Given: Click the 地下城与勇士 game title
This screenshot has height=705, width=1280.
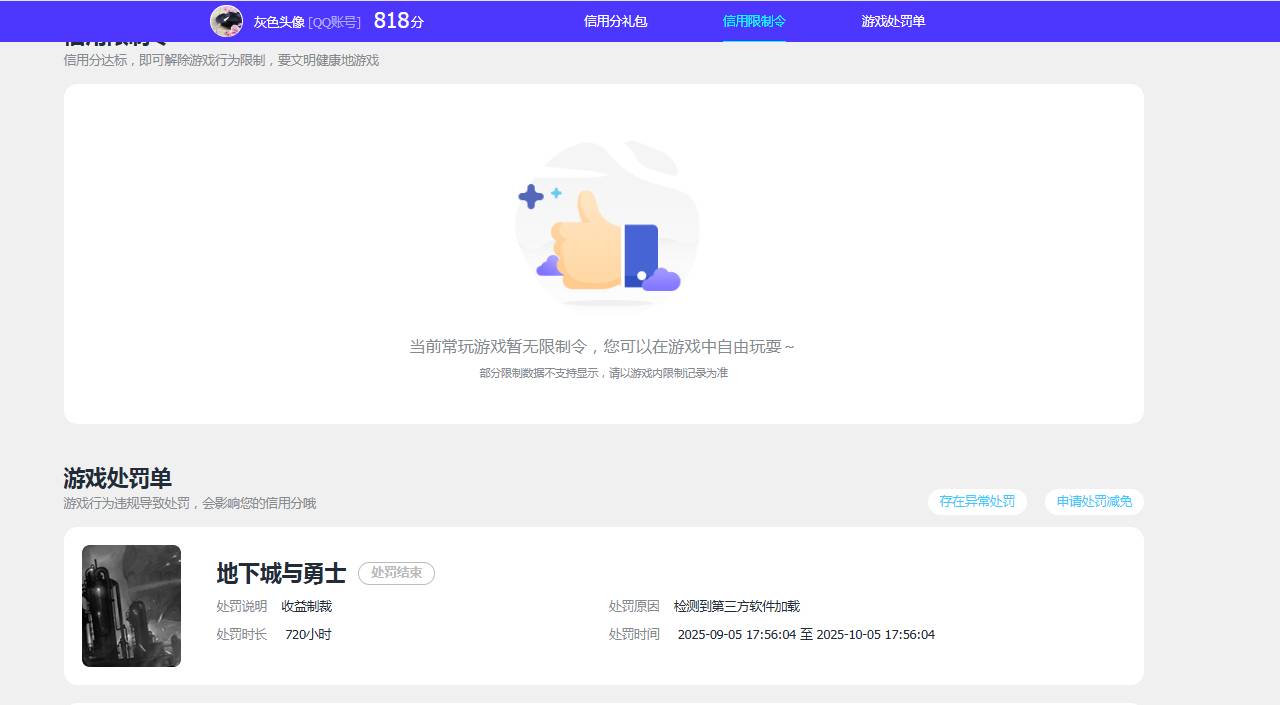Looking at the screenshot, I should pyautogui.click(x=281, y=574).
